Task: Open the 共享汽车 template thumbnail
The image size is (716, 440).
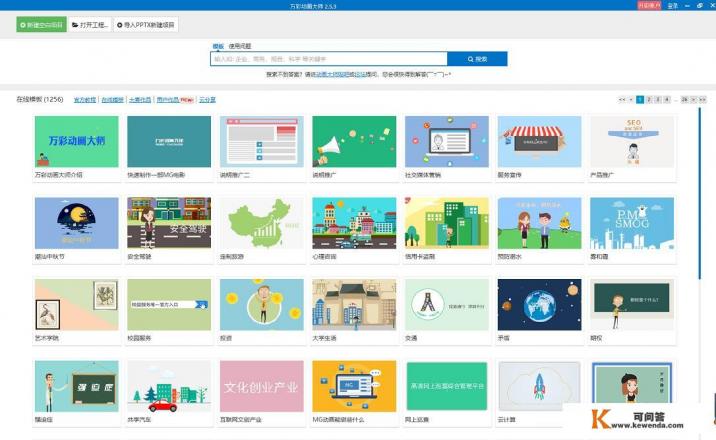Action: coord(168,385)
